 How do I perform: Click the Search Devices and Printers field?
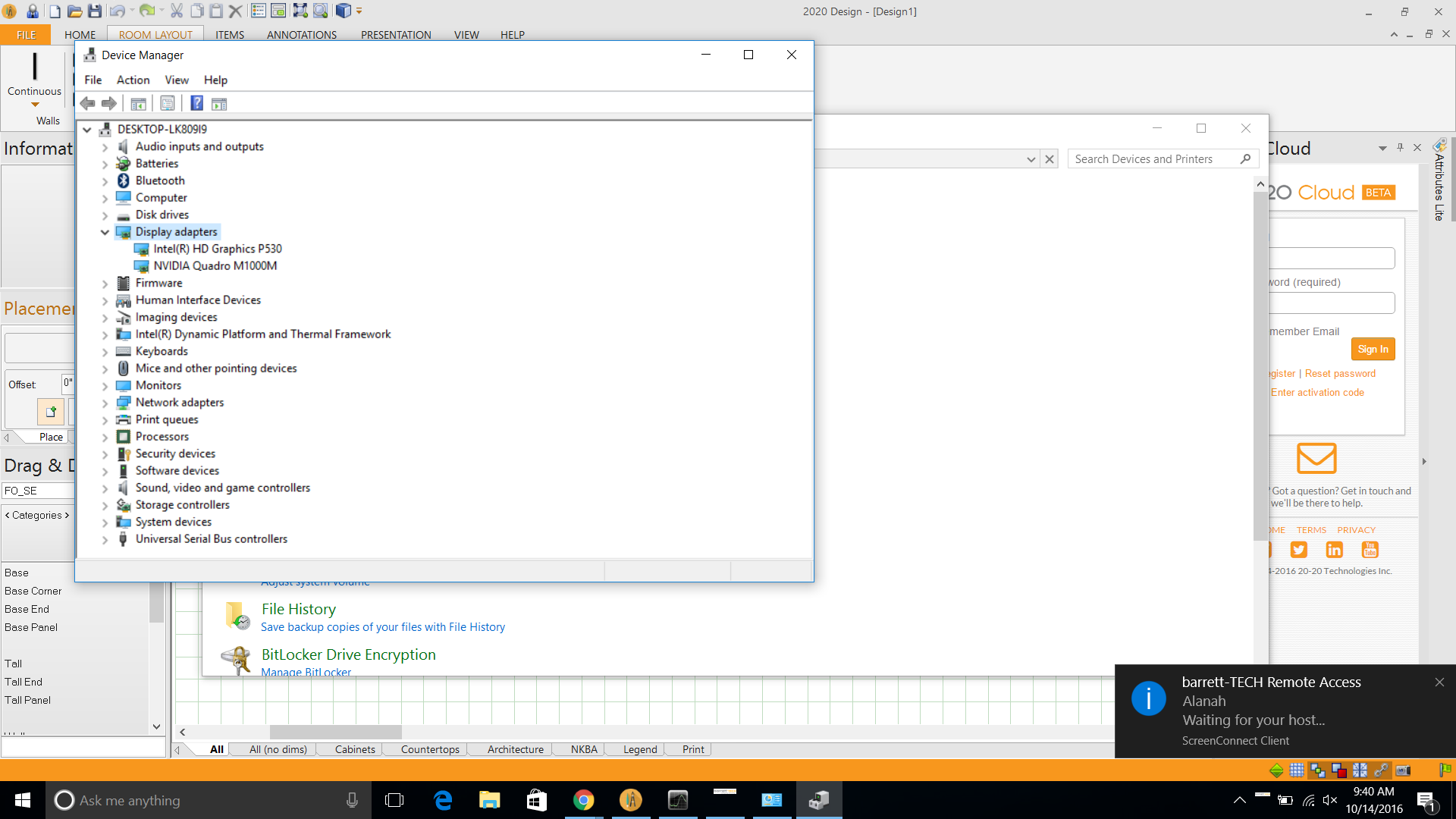pyautogui.click(x=1153, y=158)
